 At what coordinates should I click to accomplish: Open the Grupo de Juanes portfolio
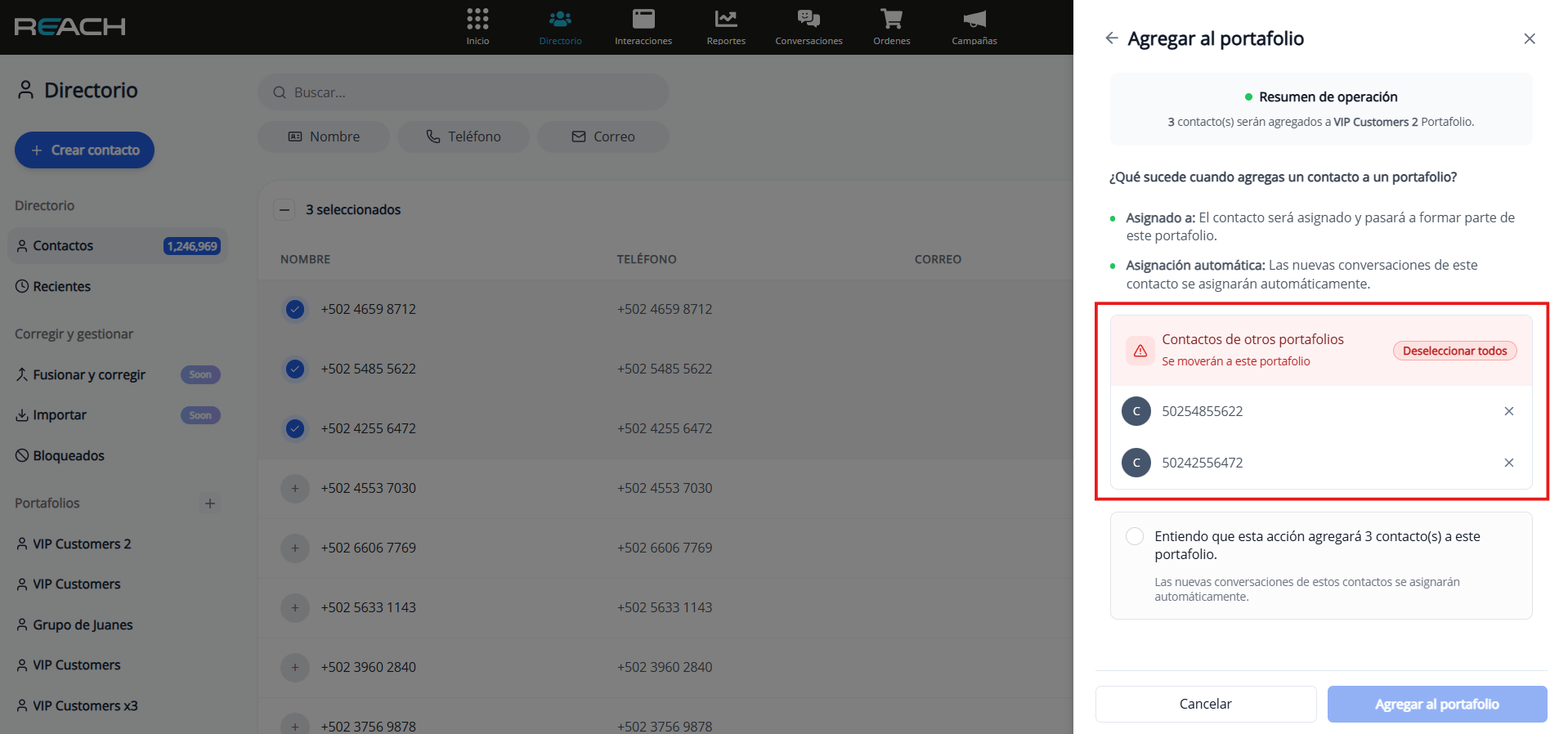[82, 625]
